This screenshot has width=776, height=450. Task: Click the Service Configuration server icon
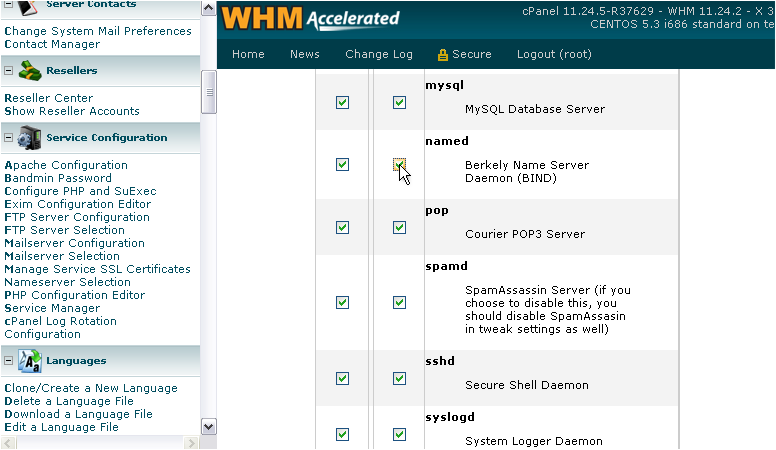point(30,138)
